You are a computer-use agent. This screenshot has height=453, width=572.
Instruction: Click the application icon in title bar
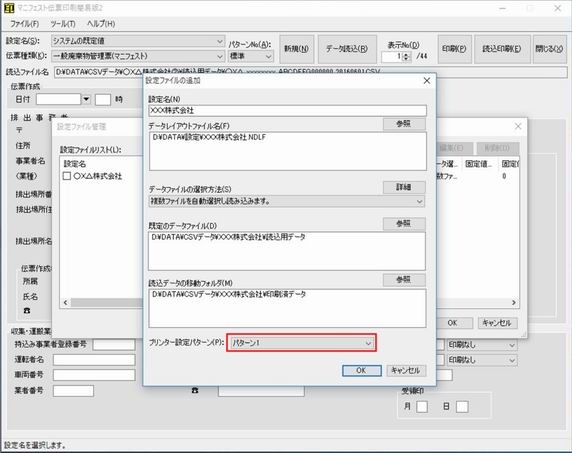pos(9,8)
